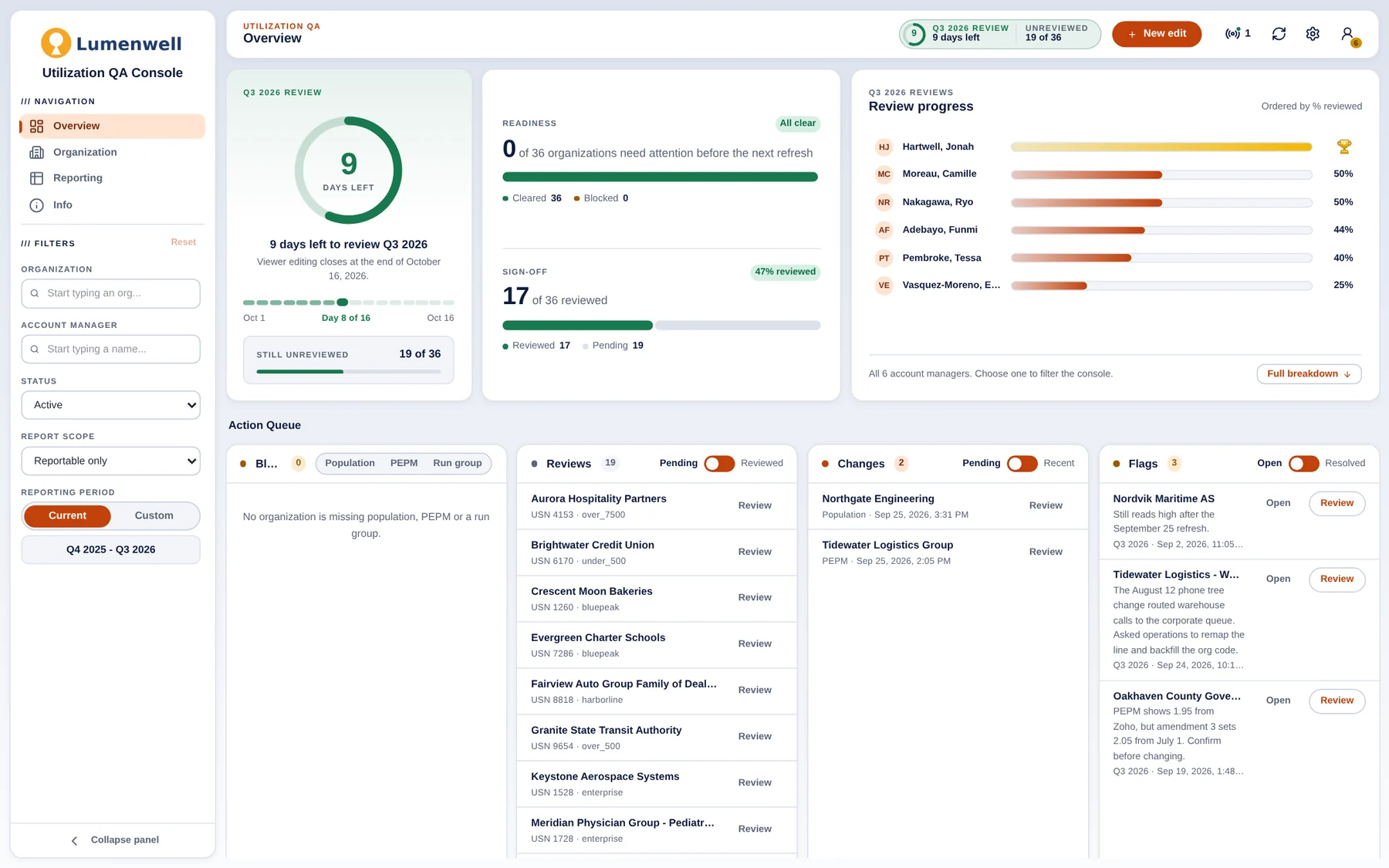Viewport: 1389px width, 868px height.
Task: Select the Population segment in Blocked queue
Action: tap(350, 463)
